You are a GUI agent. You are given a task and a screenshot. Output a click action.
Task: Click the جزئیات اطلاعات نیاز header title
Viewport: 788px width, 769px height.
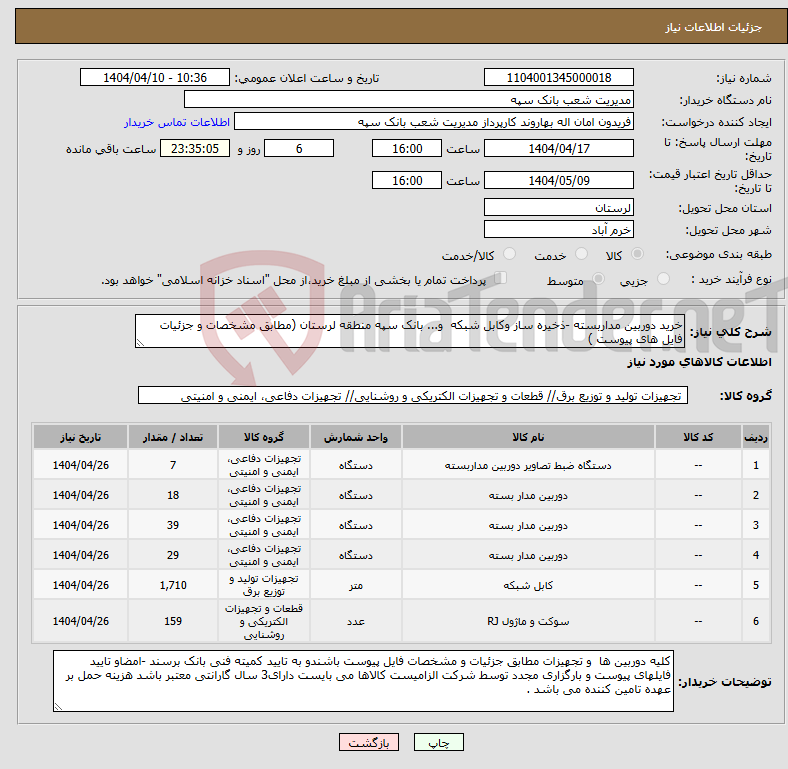coord(714,27)
